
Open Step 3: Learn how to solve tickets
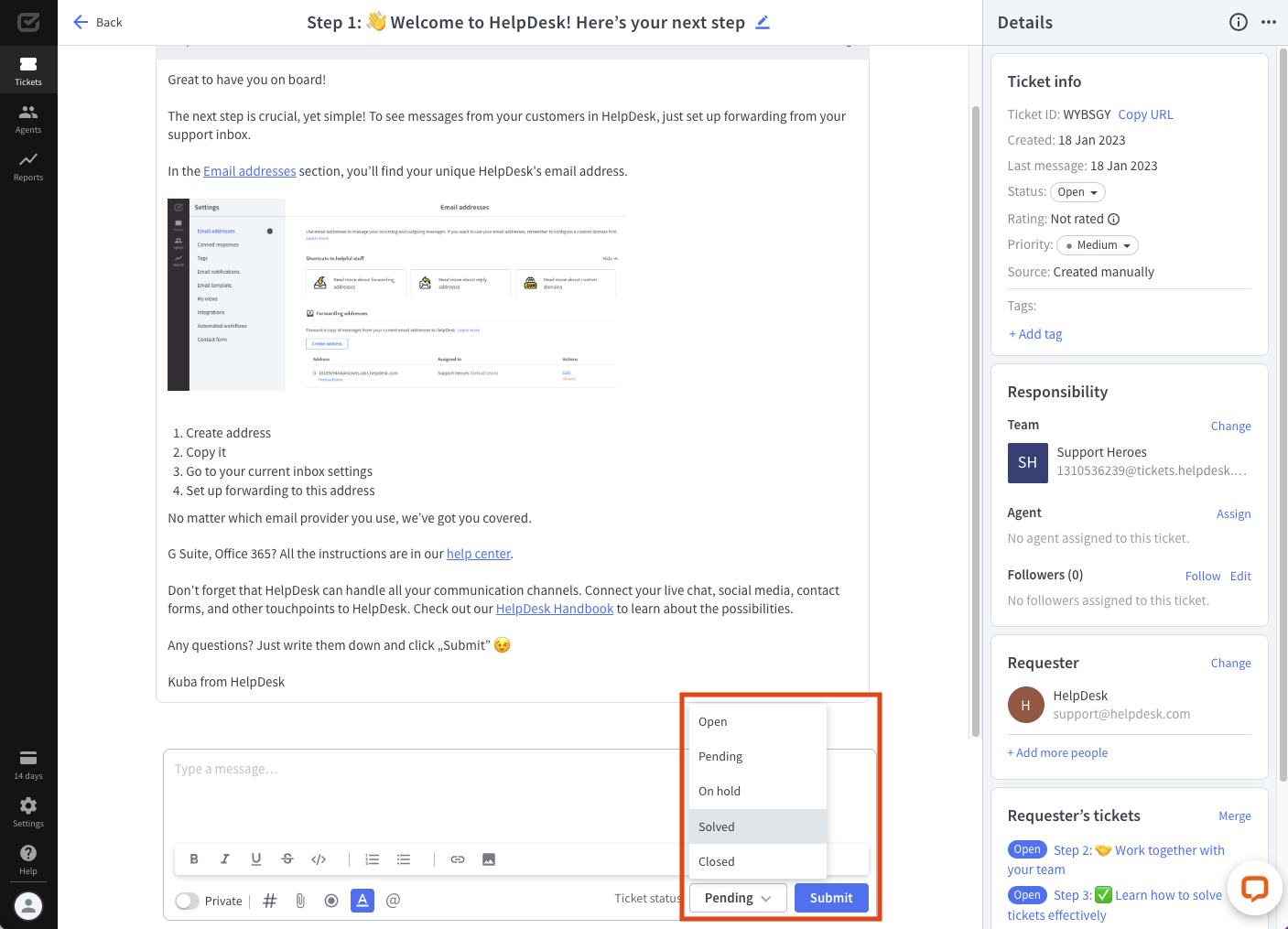pyautogui.click(x=1138, y=895)
